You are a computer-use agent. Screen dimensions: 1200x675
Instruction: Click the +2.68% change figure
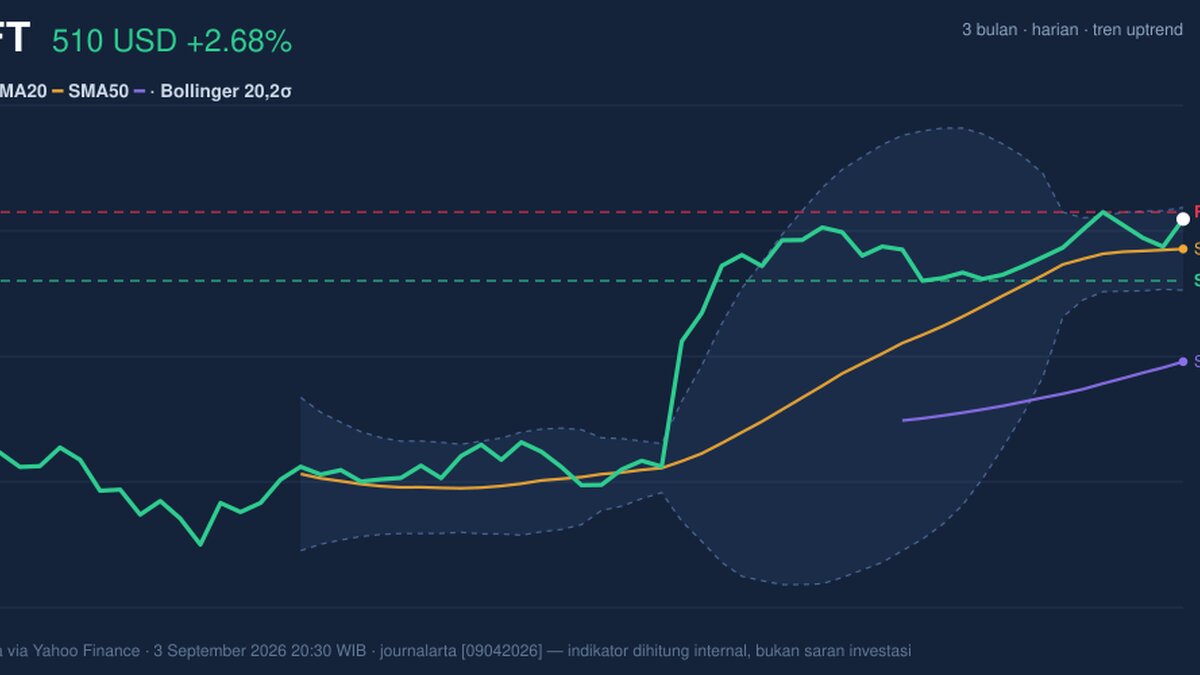[x=239, y=41]
